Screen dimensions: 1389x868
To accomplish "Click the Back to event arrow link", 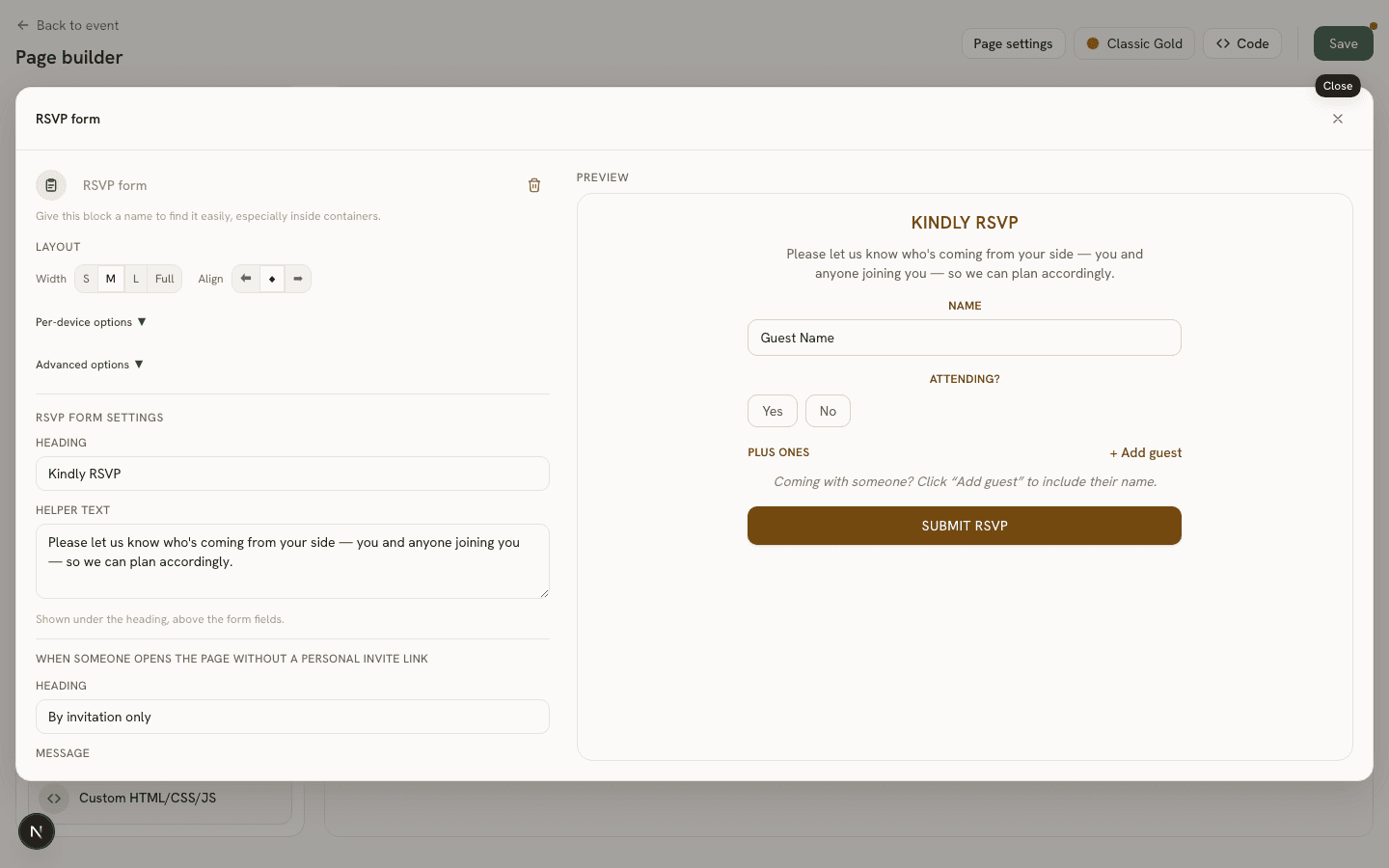I will coord(68,25).
